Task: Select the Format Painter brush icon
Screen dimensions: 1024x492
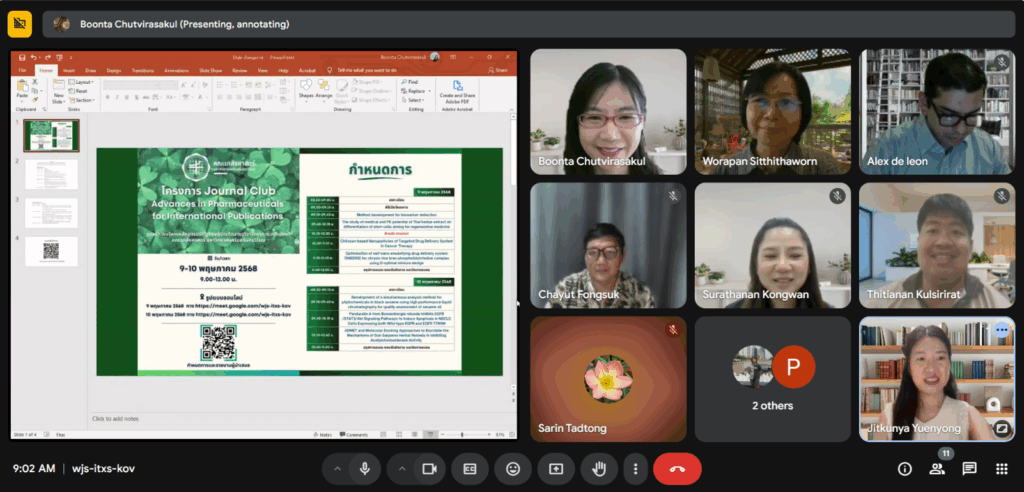Action: 35,100
